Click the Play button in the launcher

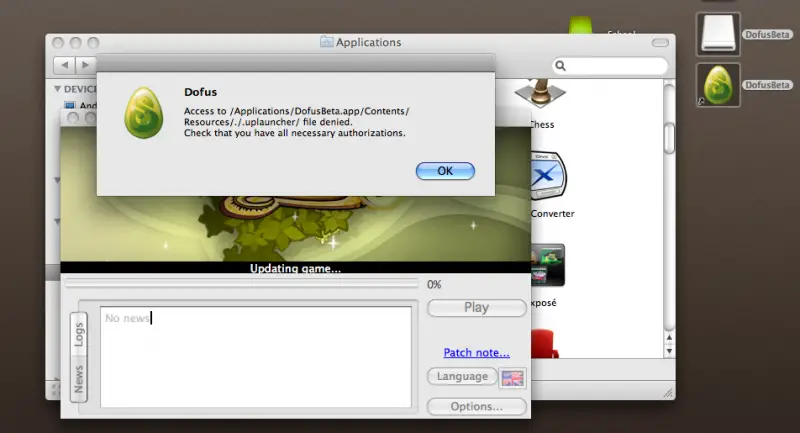[477, 308]
